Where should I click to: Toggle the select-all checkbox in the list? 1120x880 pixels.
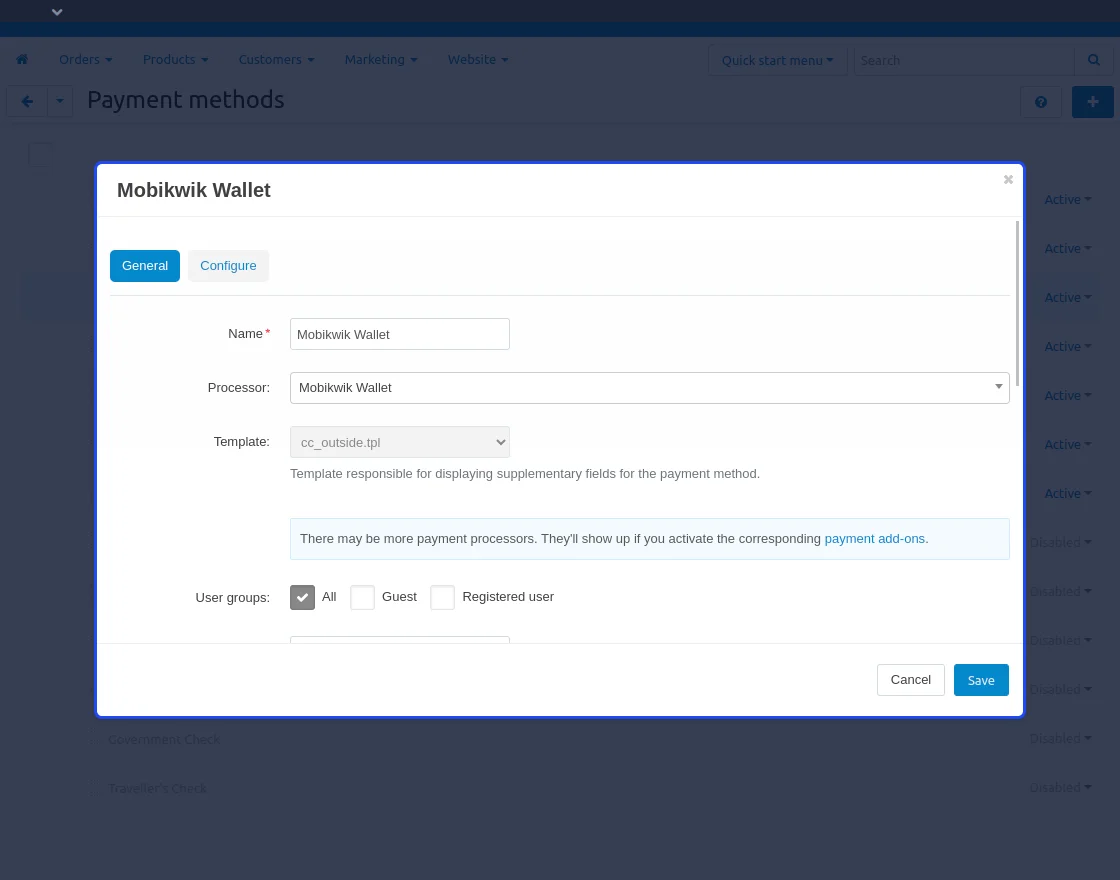(x=40, y=154)
